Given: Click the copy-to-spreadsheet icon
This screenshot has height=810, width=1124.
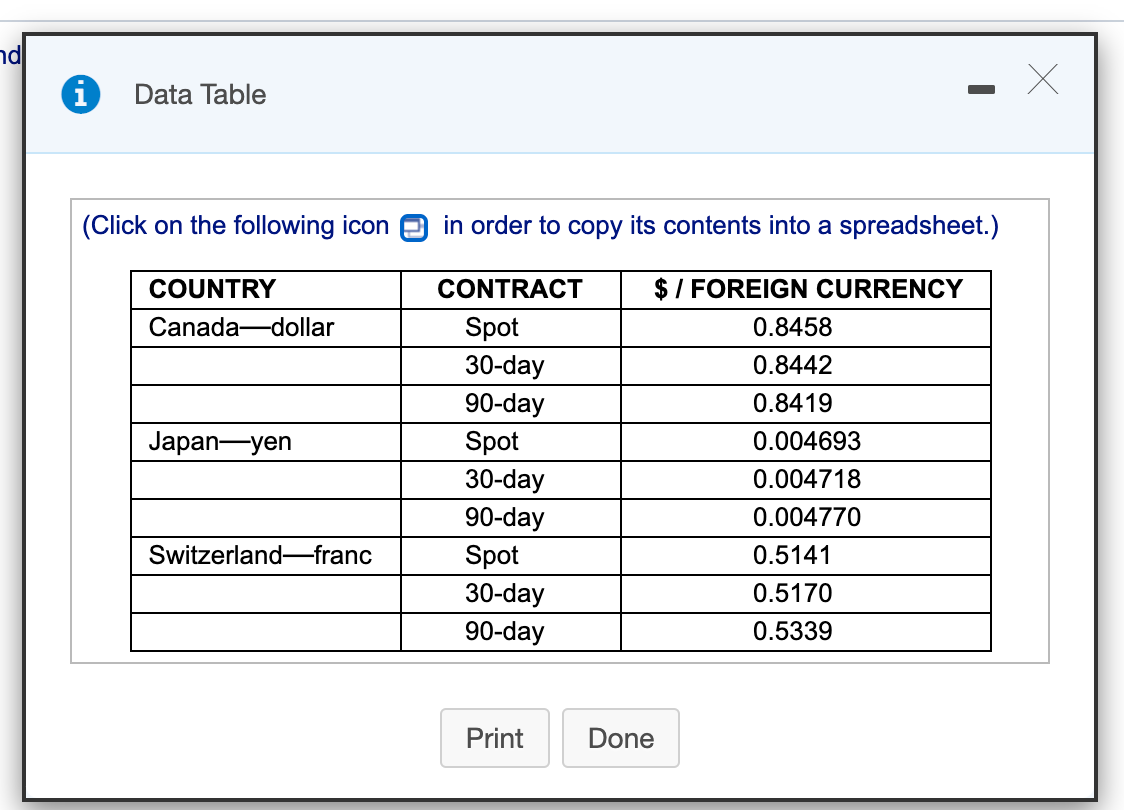Looking at the screenshot, I should click(414, 228).
